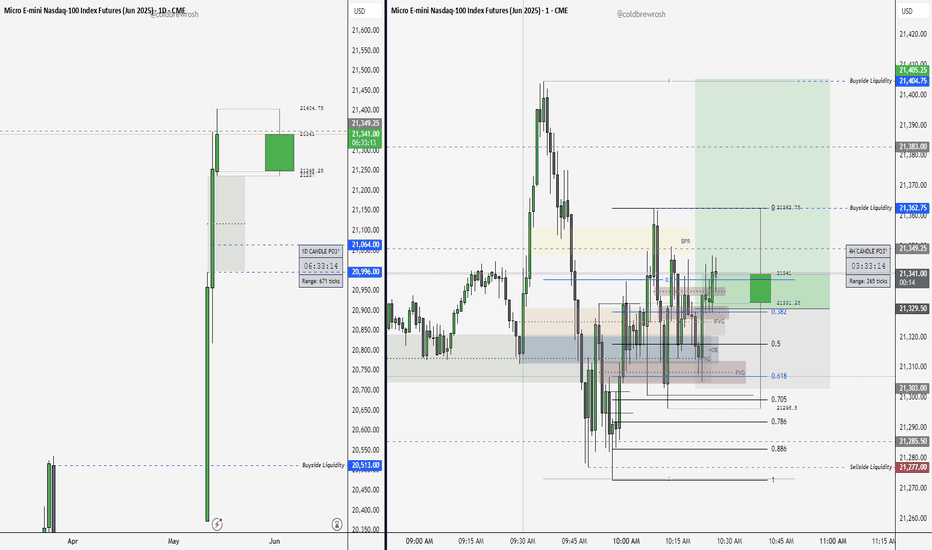Click Buyside Liquidity label beside 21,362.75
This screenshot has width=932, height=550.
pyautogui.click(x=871, y=208)
